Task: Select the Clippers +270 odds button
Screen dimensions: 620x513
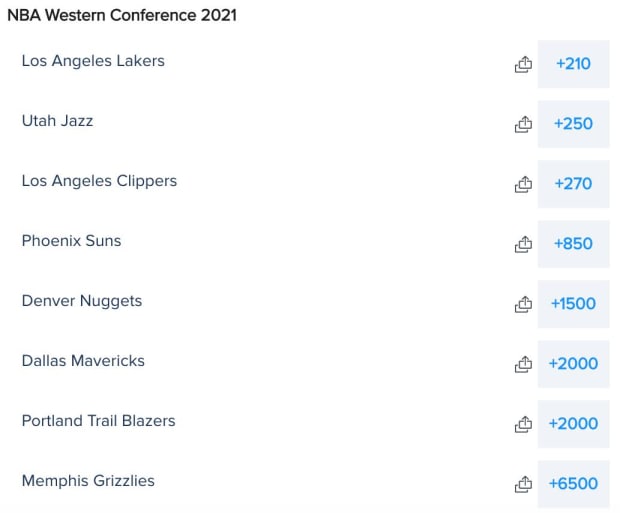Action: 573,184
